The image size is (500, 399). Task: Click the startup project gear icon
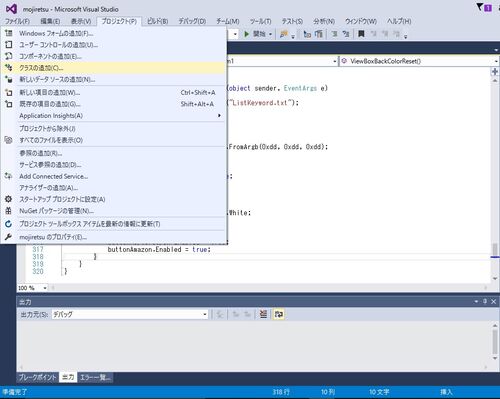[x=9, y=199]
